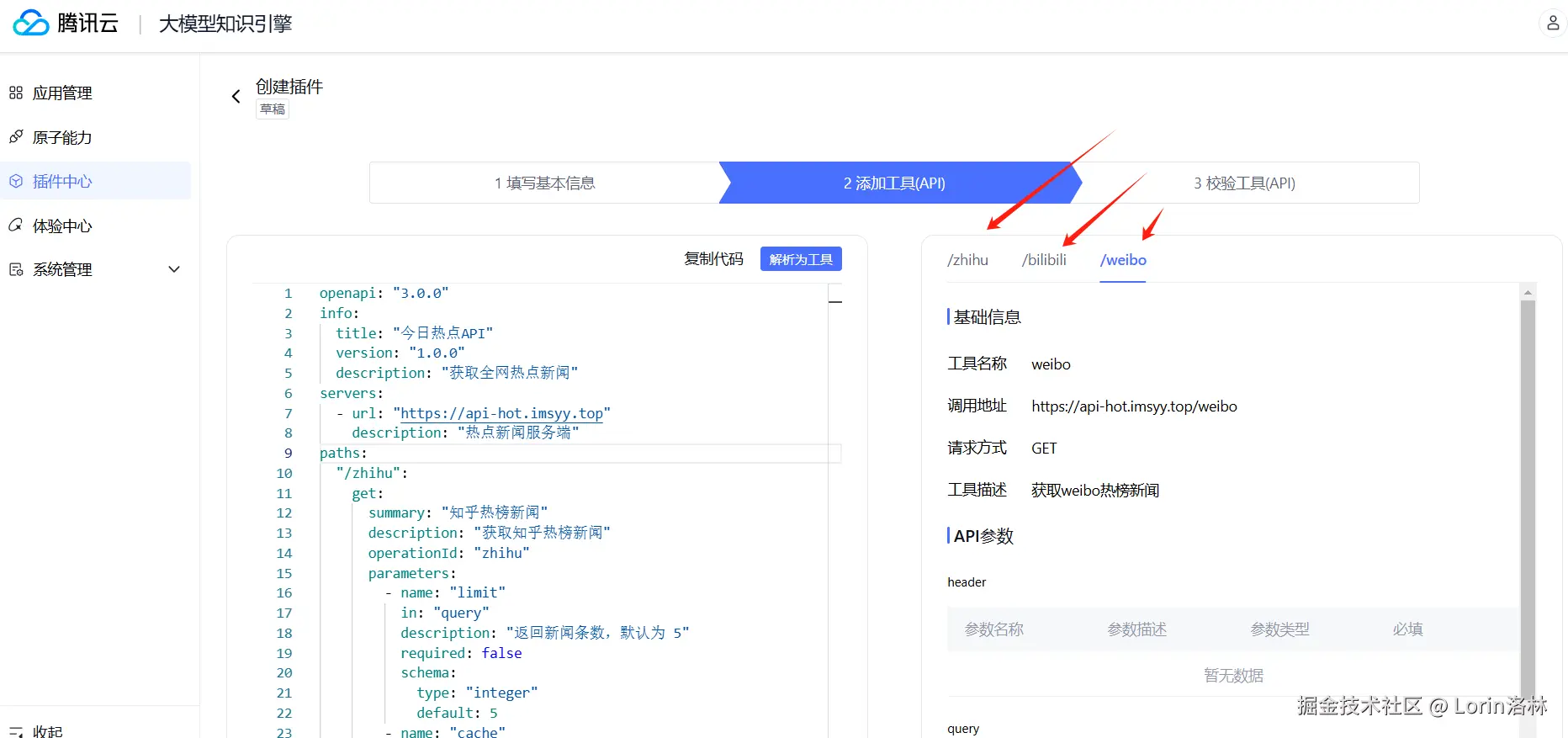Click the line operationId: "zhihu"
Screen dimensions: 1568x738
[x=449, y=553]
